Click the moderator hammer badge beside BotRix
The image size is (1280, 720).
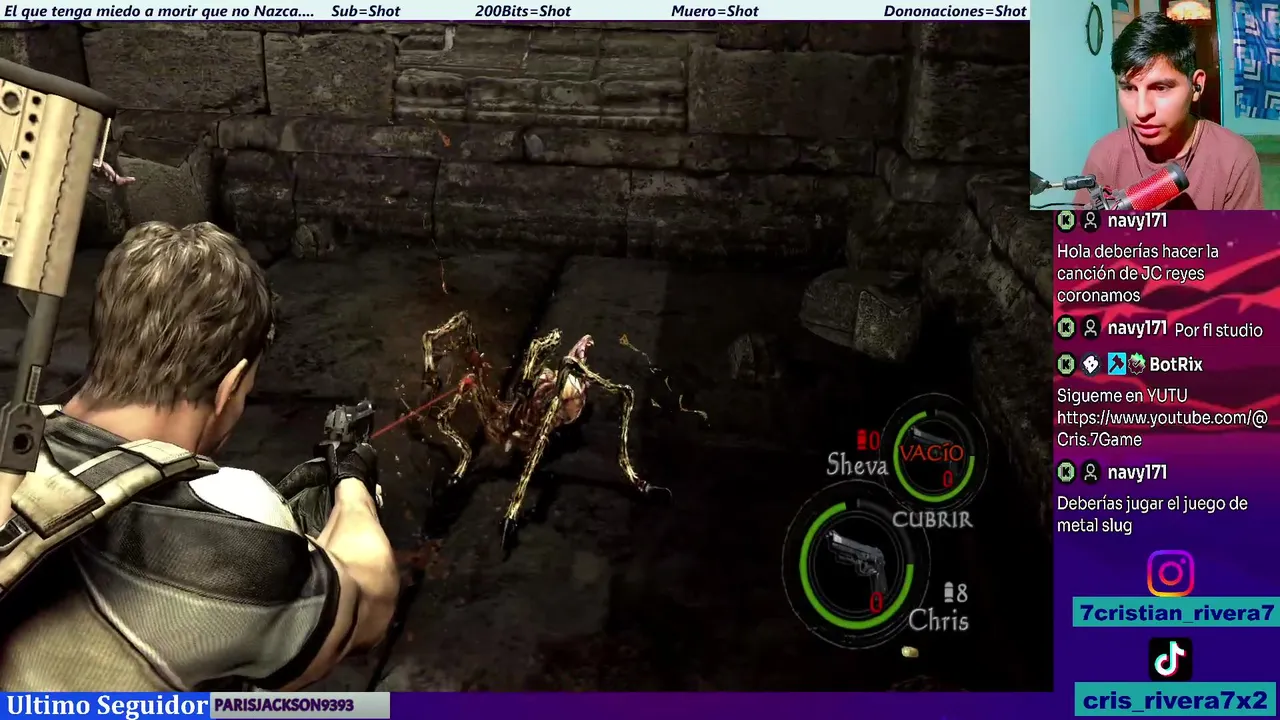coord(1116,365)
